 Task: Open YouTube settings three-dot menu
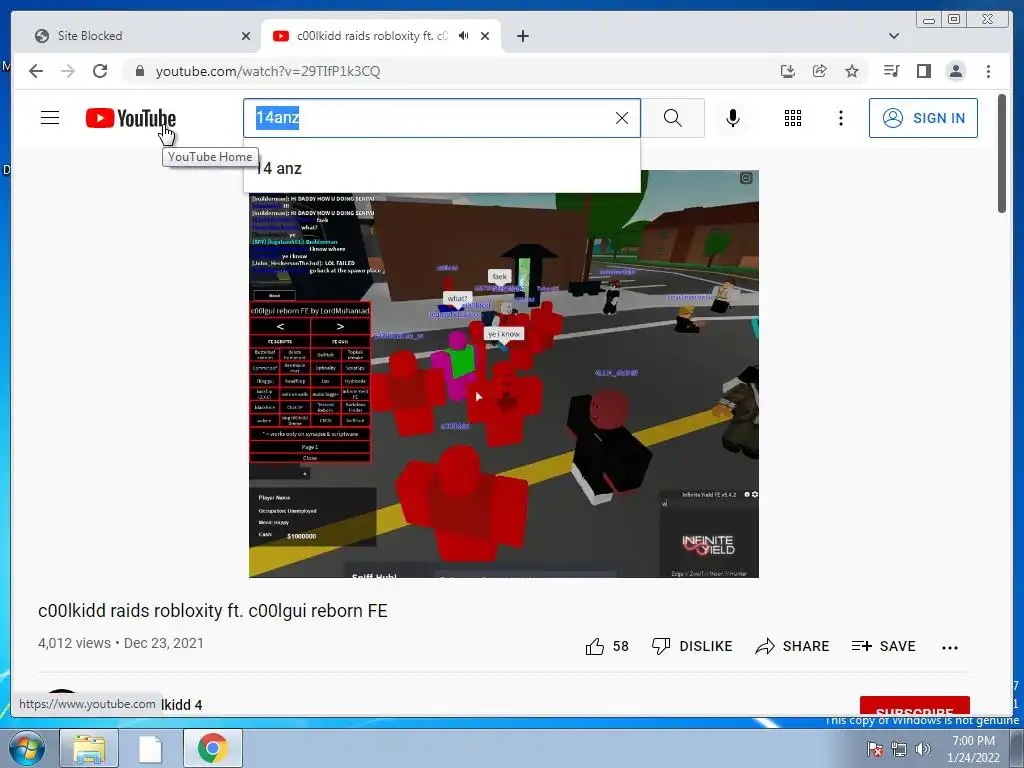pos(840,118)
